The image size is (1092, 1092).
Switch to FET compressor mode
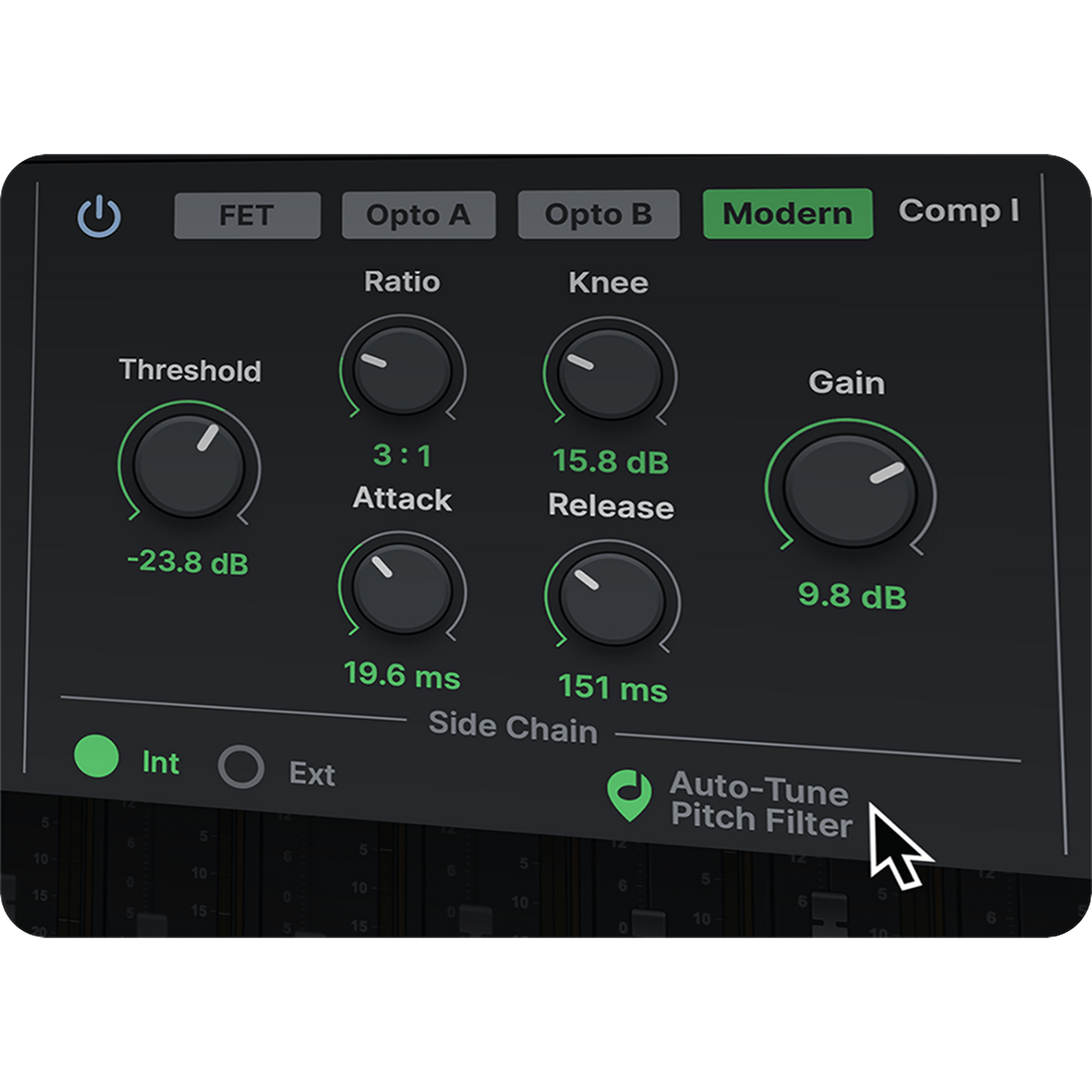coord(247,215)
